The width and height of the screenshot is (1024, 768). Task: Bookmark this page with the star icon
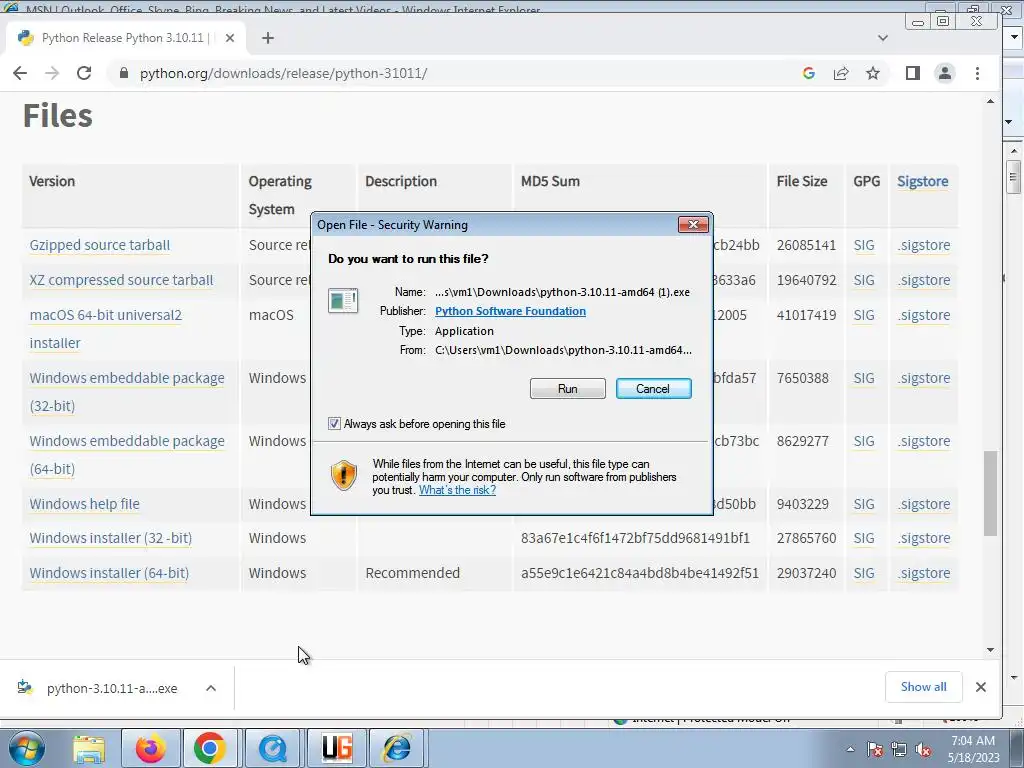[872, 73]
